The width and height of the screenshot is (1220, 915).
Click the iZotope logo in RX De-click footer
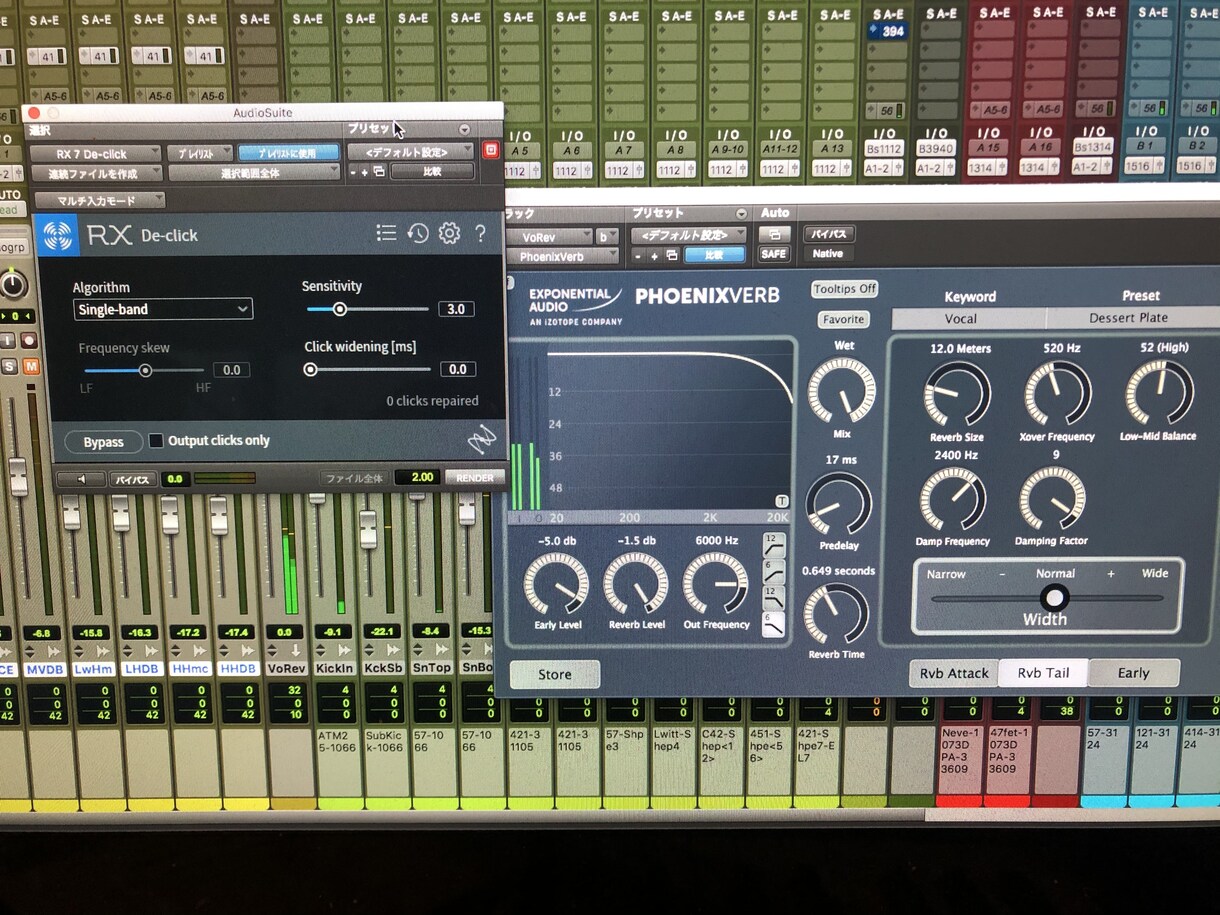pos(481,439)
